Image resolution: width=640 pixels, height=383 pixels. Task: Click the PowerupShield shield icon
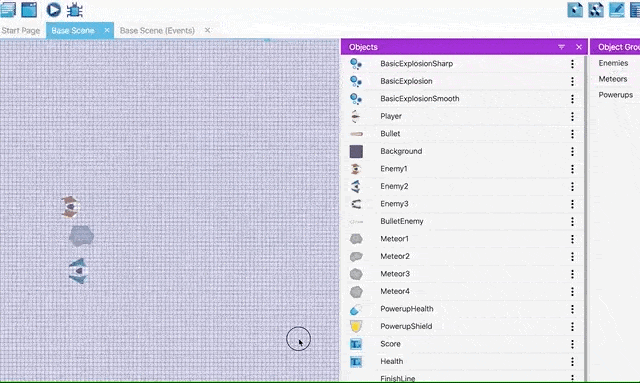tap(356, 326)
